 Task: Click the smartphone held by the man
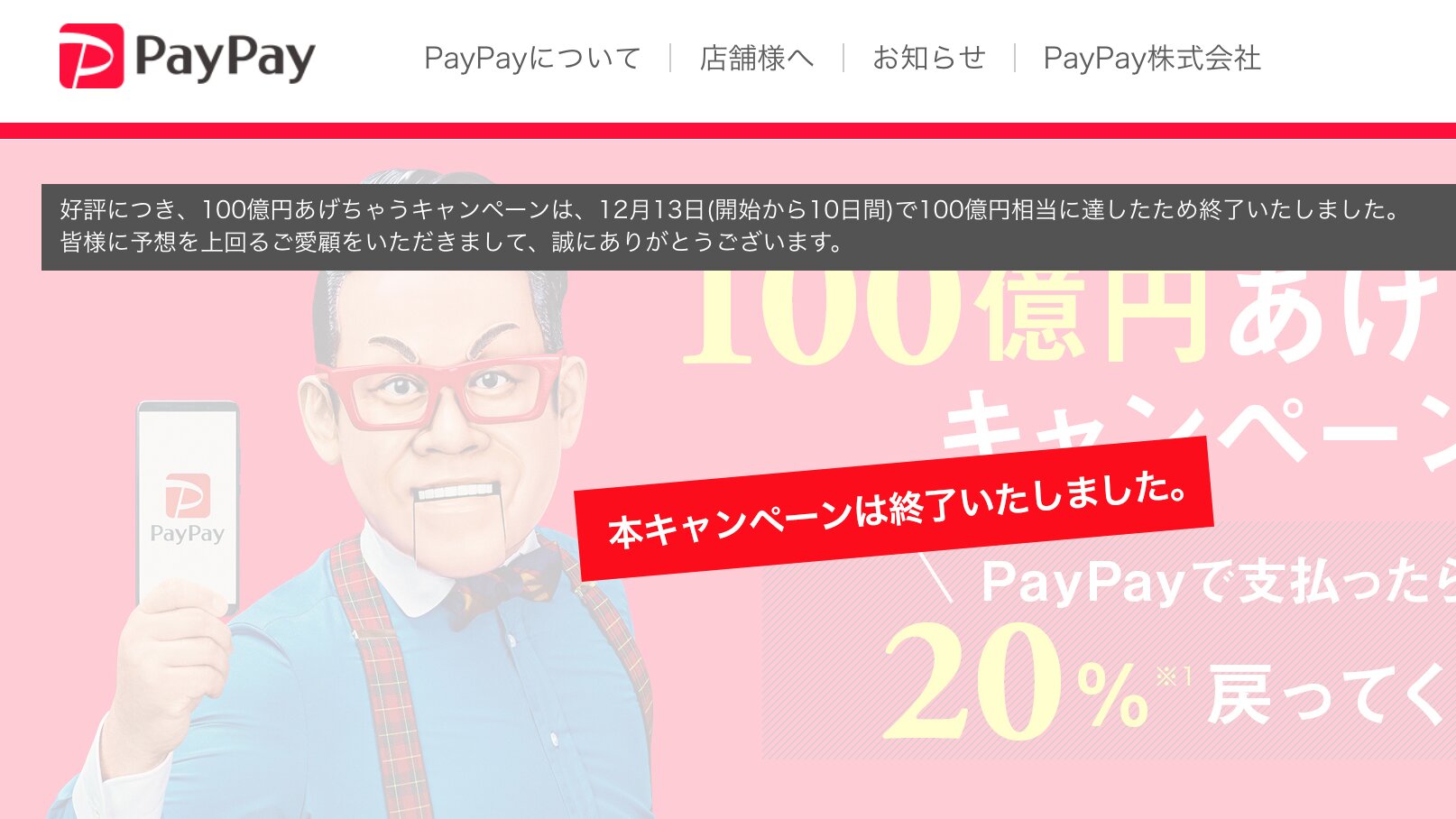click(188, 505)
